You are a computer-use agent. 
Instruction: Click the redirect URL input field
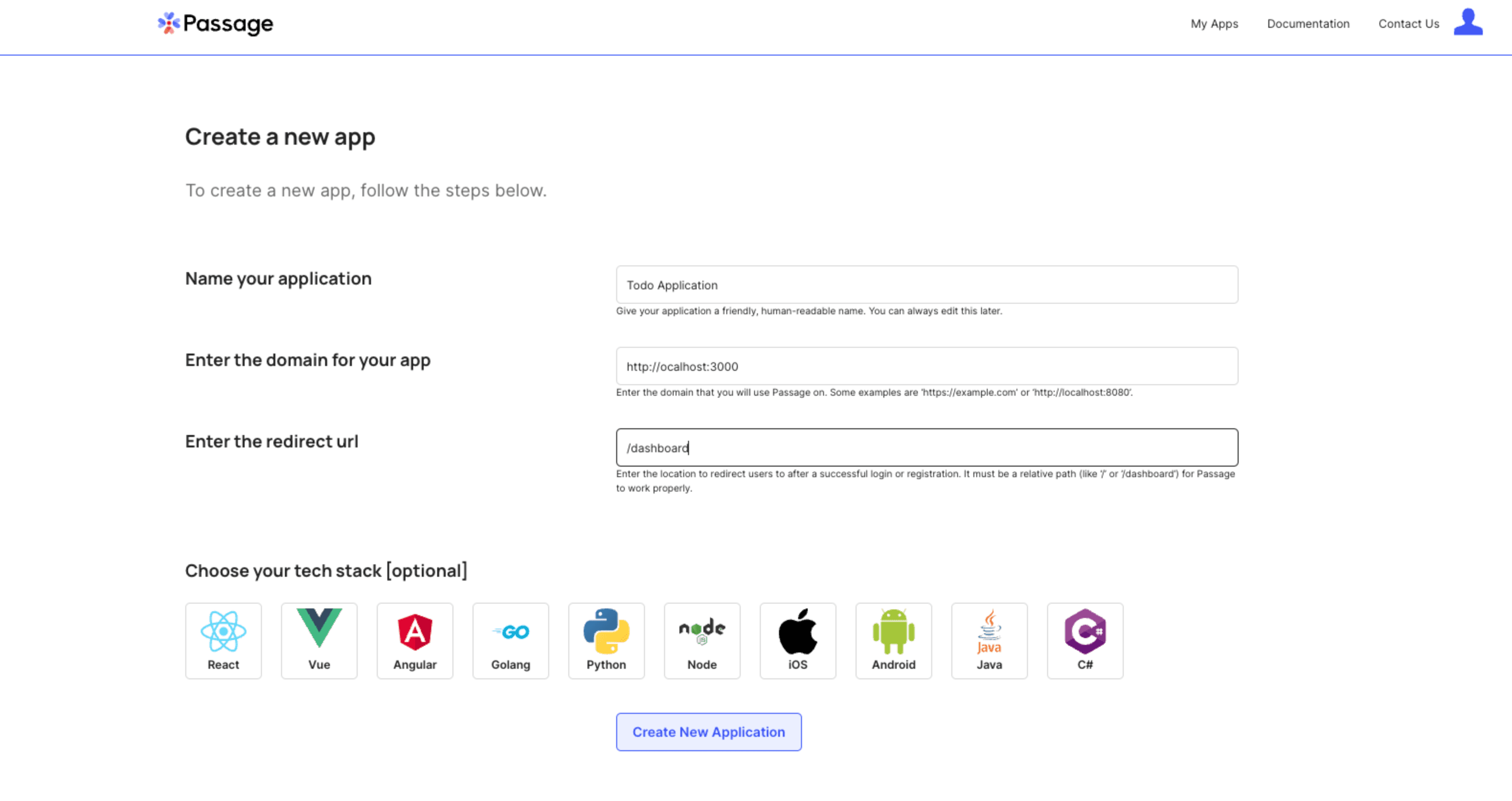[926, 447]
